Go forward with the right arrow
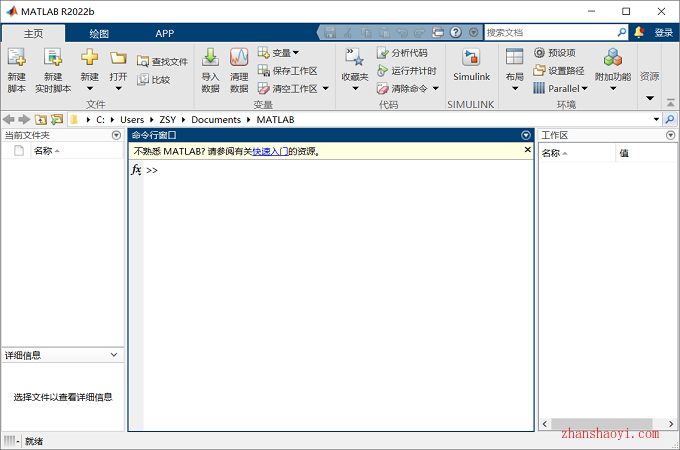This screenshot has width=680, height=450. (24, 119)
